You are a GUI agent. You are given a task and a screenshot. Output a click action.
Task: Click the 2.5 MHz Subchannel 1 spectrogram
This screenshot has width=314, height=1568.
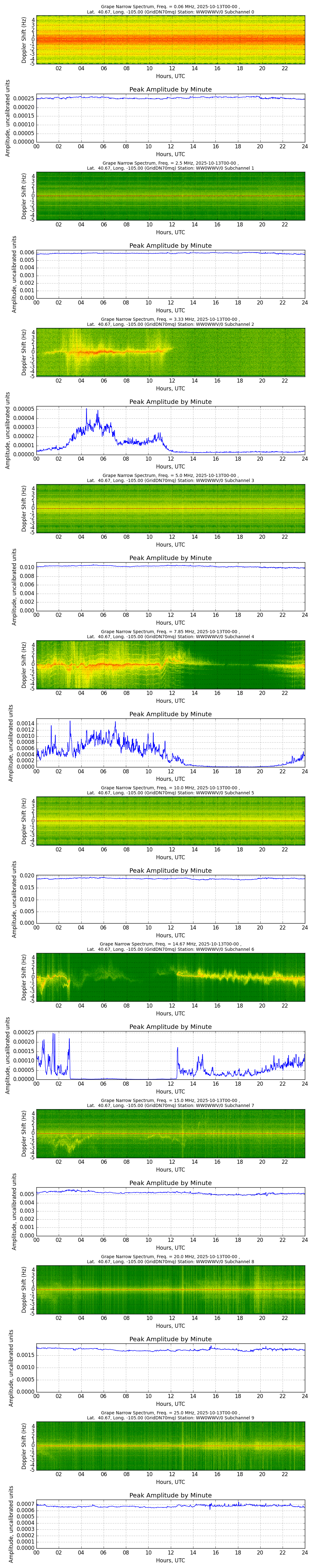170,196
